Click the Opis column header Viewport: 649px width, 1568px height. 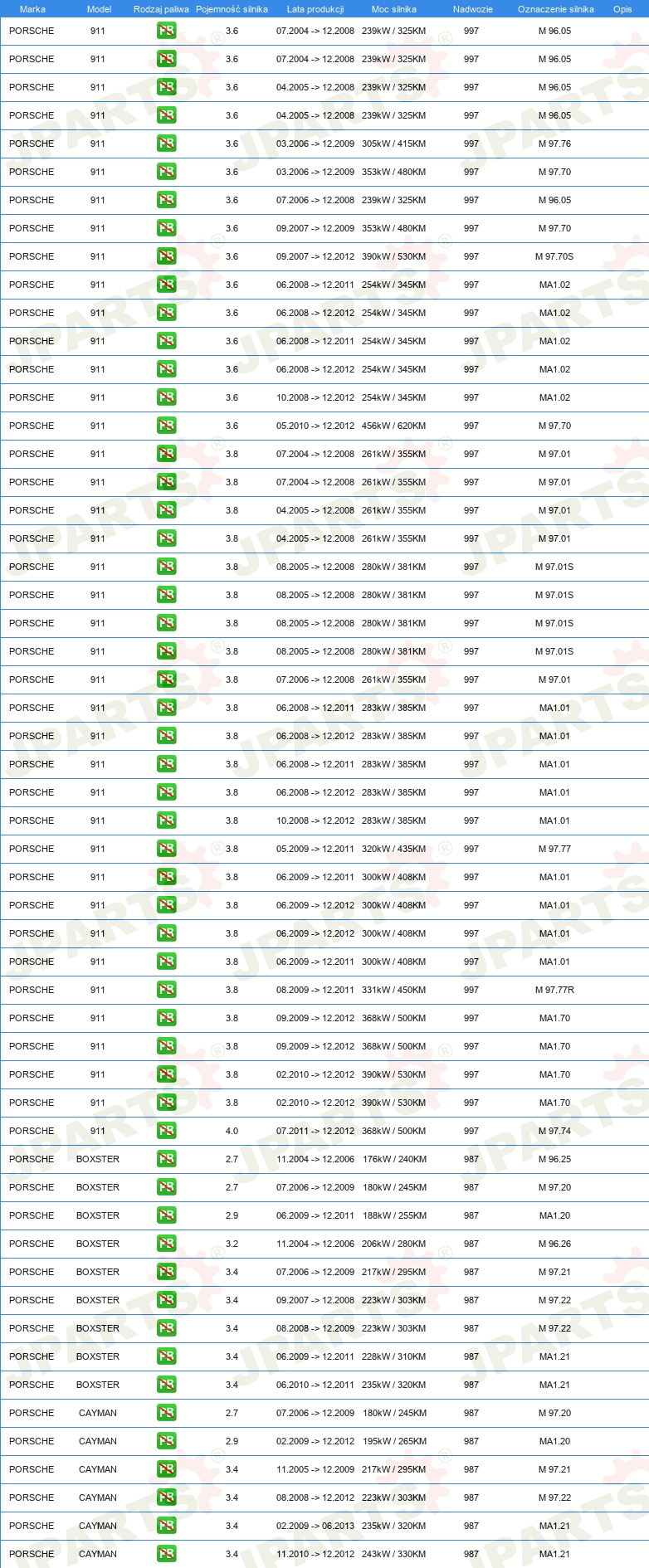click(622, 9)
